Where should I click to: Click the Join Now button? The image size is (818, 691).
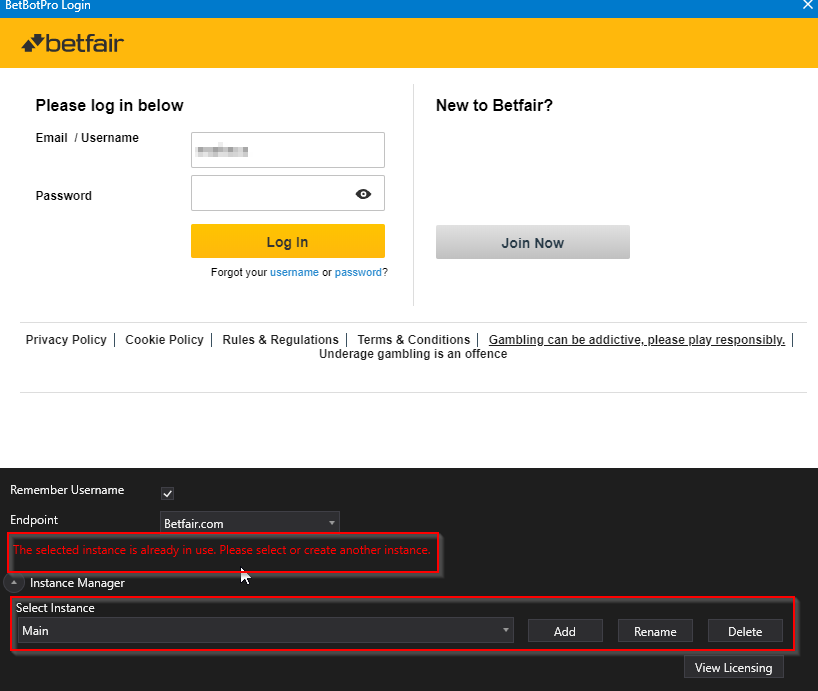coord(533,242)
